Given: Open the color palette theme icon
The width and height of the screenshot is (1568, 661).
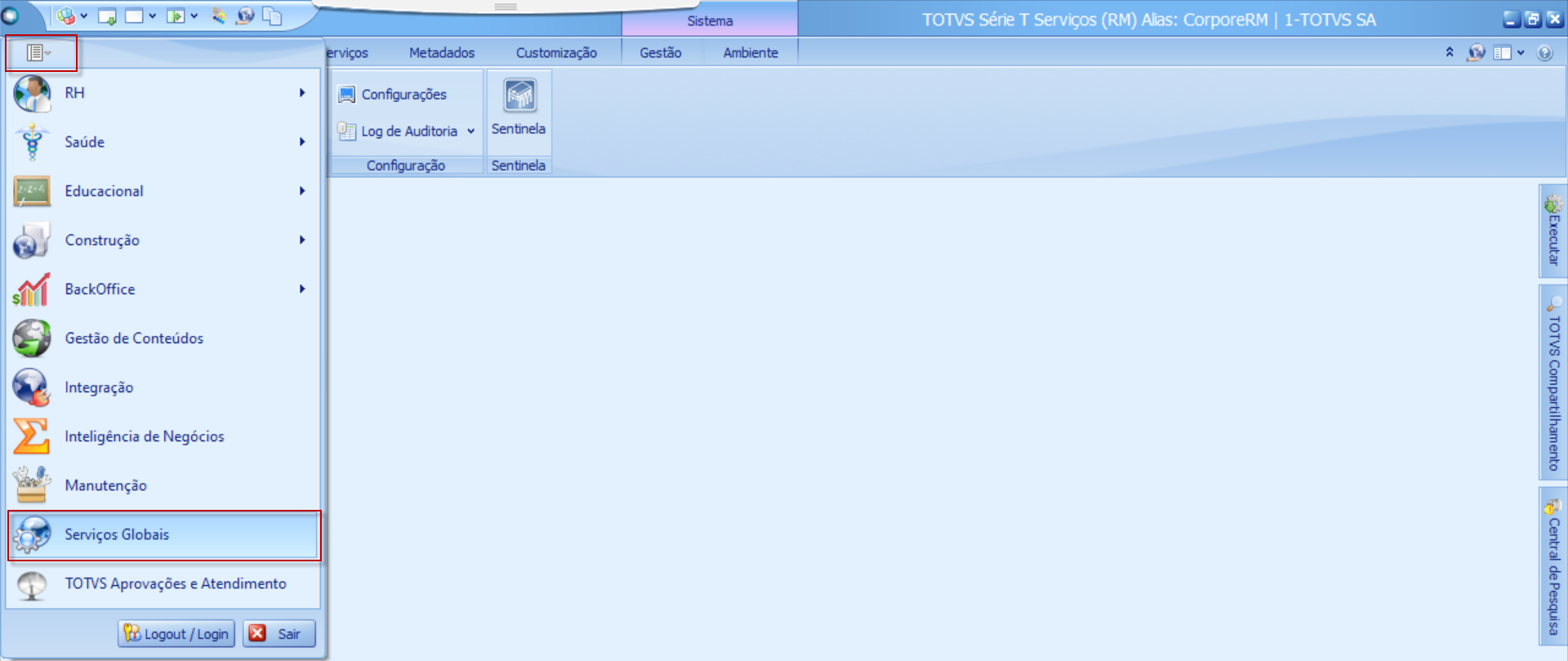Looking at the screenshot, I should 218,16.
